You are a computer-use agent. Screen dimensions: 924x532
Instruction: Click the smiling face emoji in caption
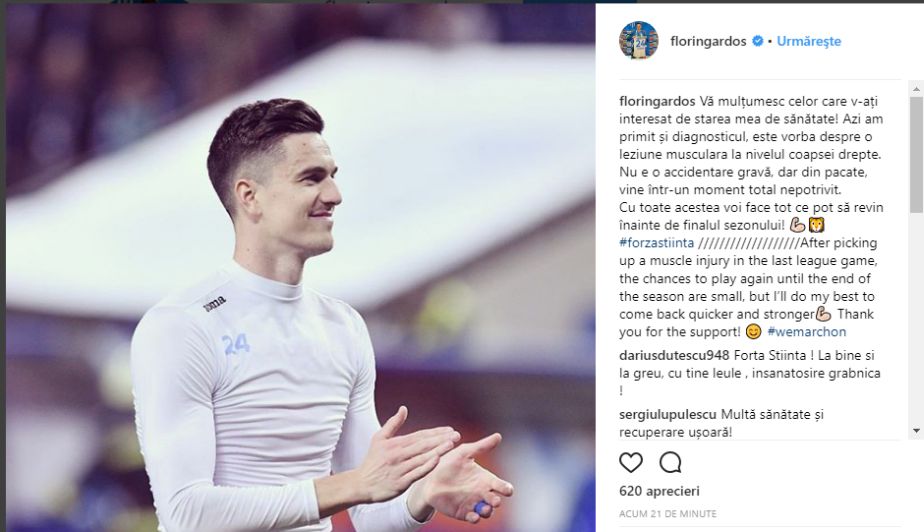pos(753,332)
